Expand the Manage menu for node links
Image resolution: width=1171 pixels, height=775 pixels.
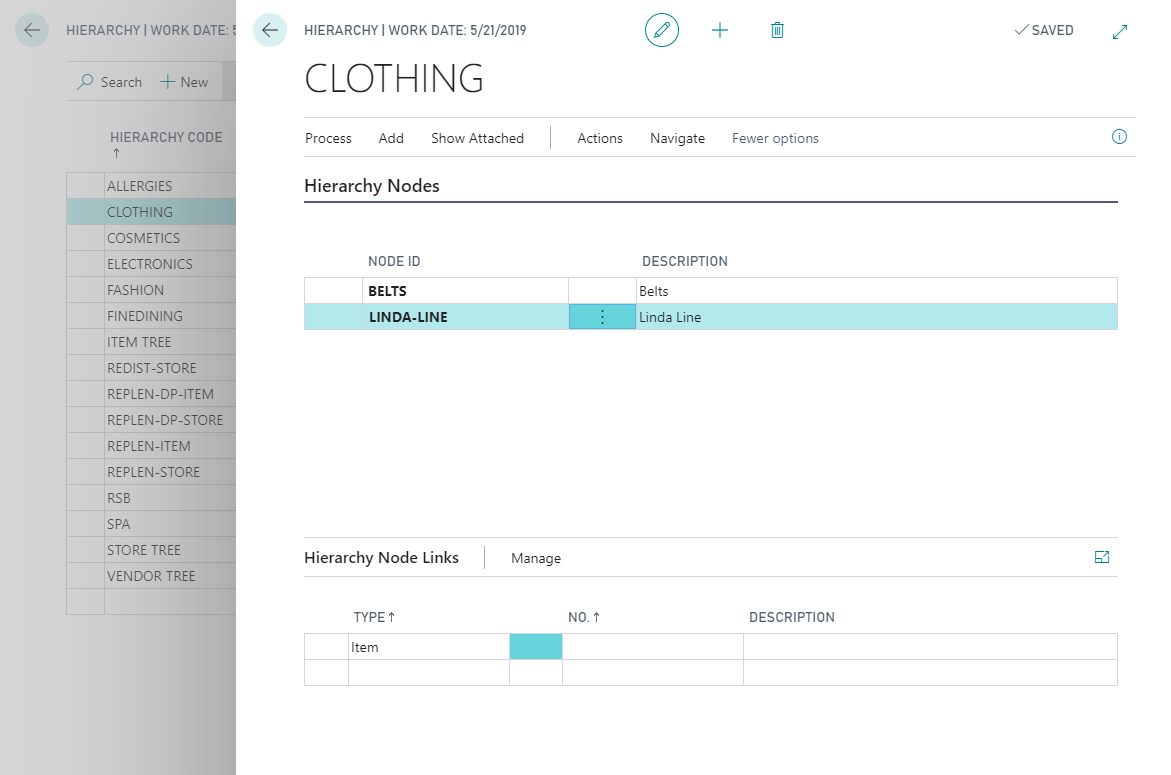[536, 558]
